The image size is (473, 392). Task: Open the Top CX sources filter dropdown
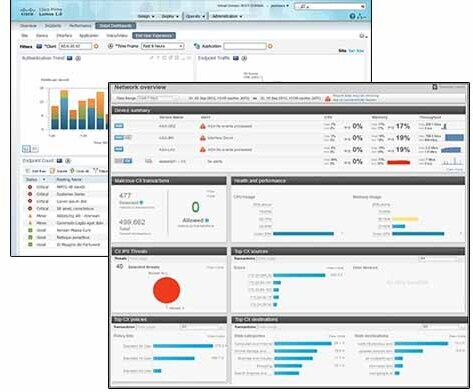pyautogui.click(x=441, y=259)
